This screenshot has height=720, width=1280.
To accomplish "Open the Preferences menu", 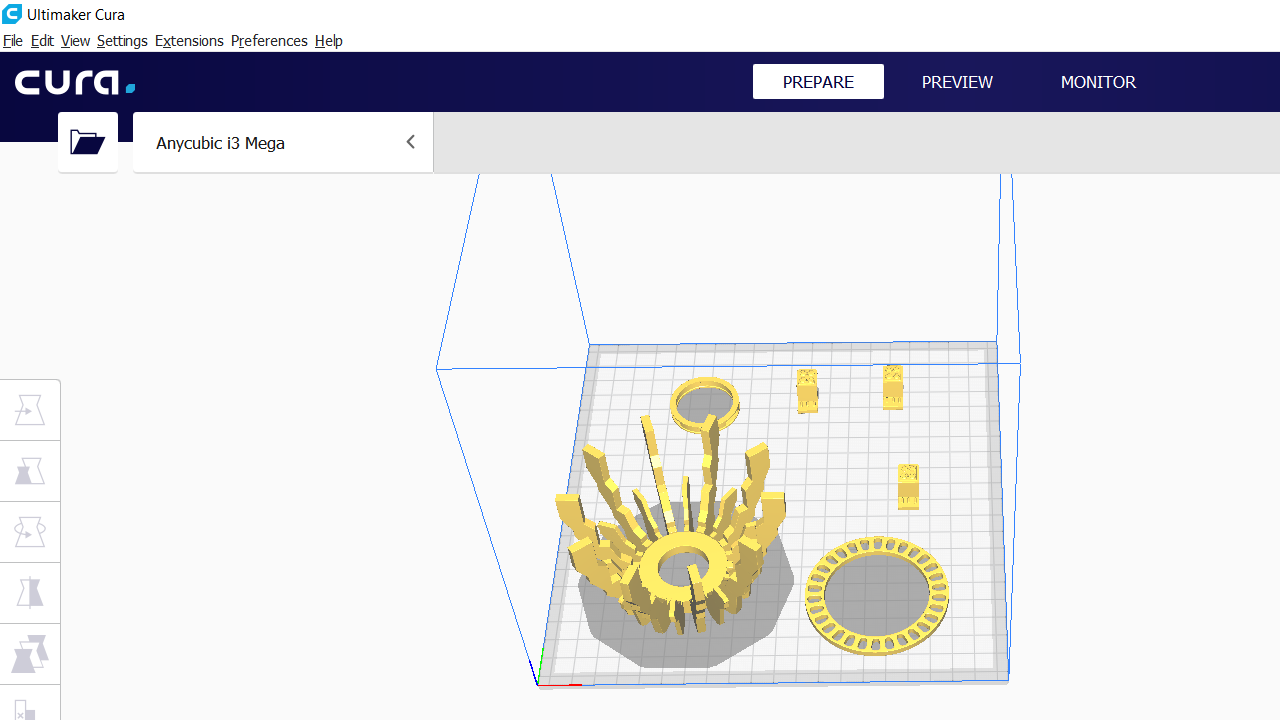I will coord(269,41).
